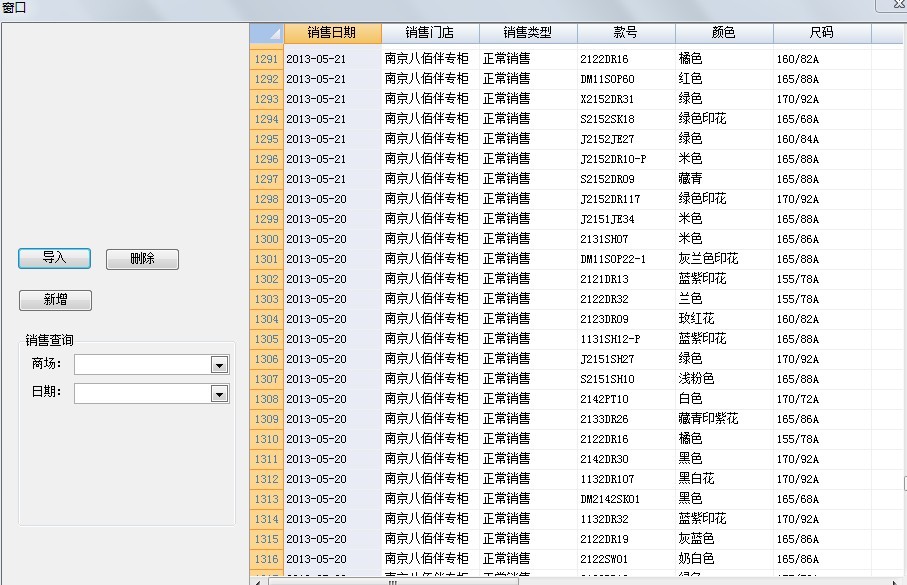
Task: Click style number S2151SH10
Action: 607,379
